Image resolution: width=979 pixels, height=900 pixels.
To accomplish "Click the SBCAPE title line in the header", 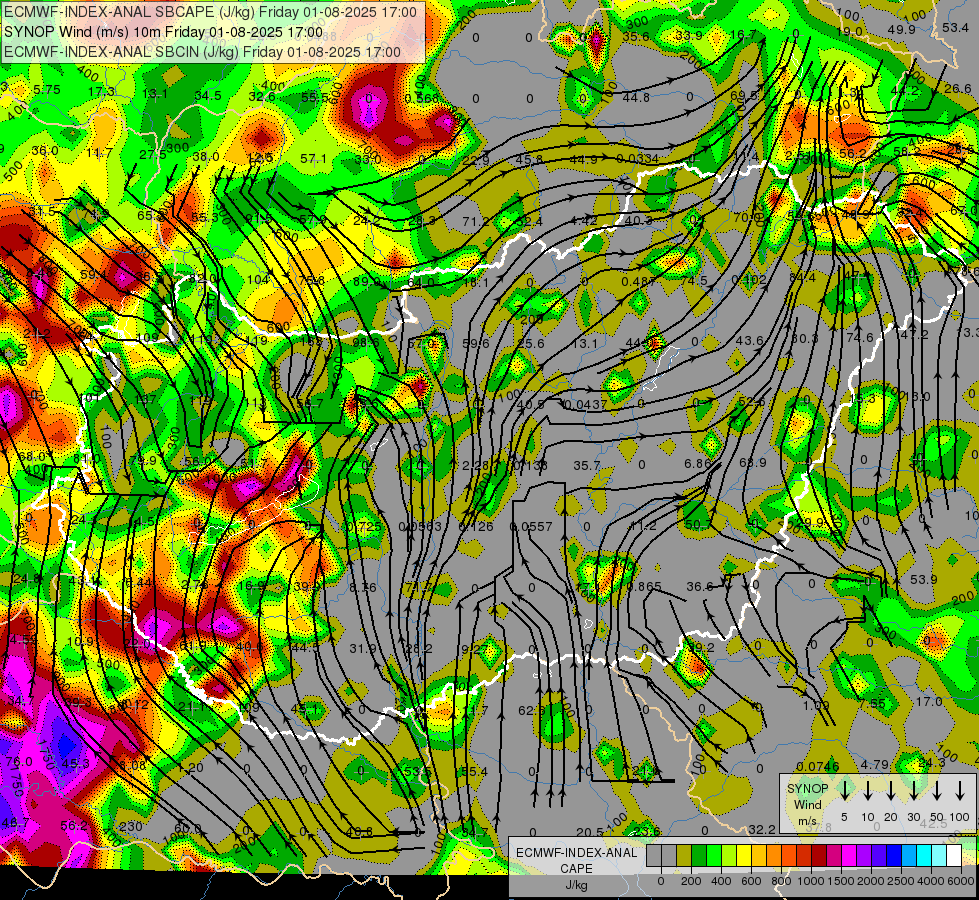I will [210, 12].
